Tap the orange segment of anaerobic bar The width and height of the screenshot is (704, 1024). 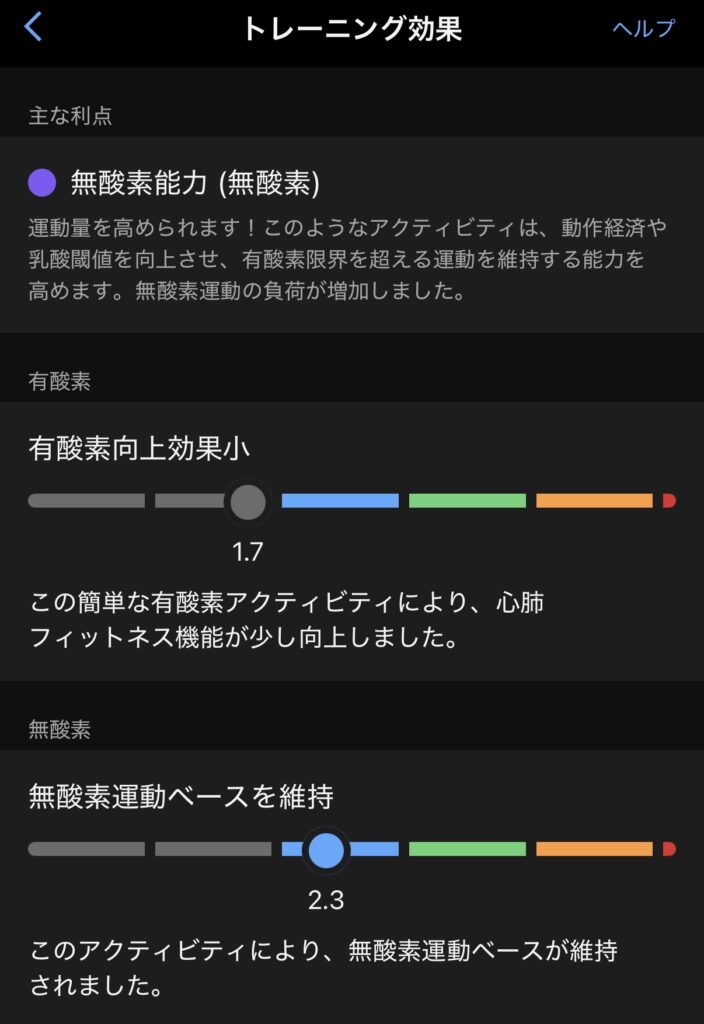594,850
